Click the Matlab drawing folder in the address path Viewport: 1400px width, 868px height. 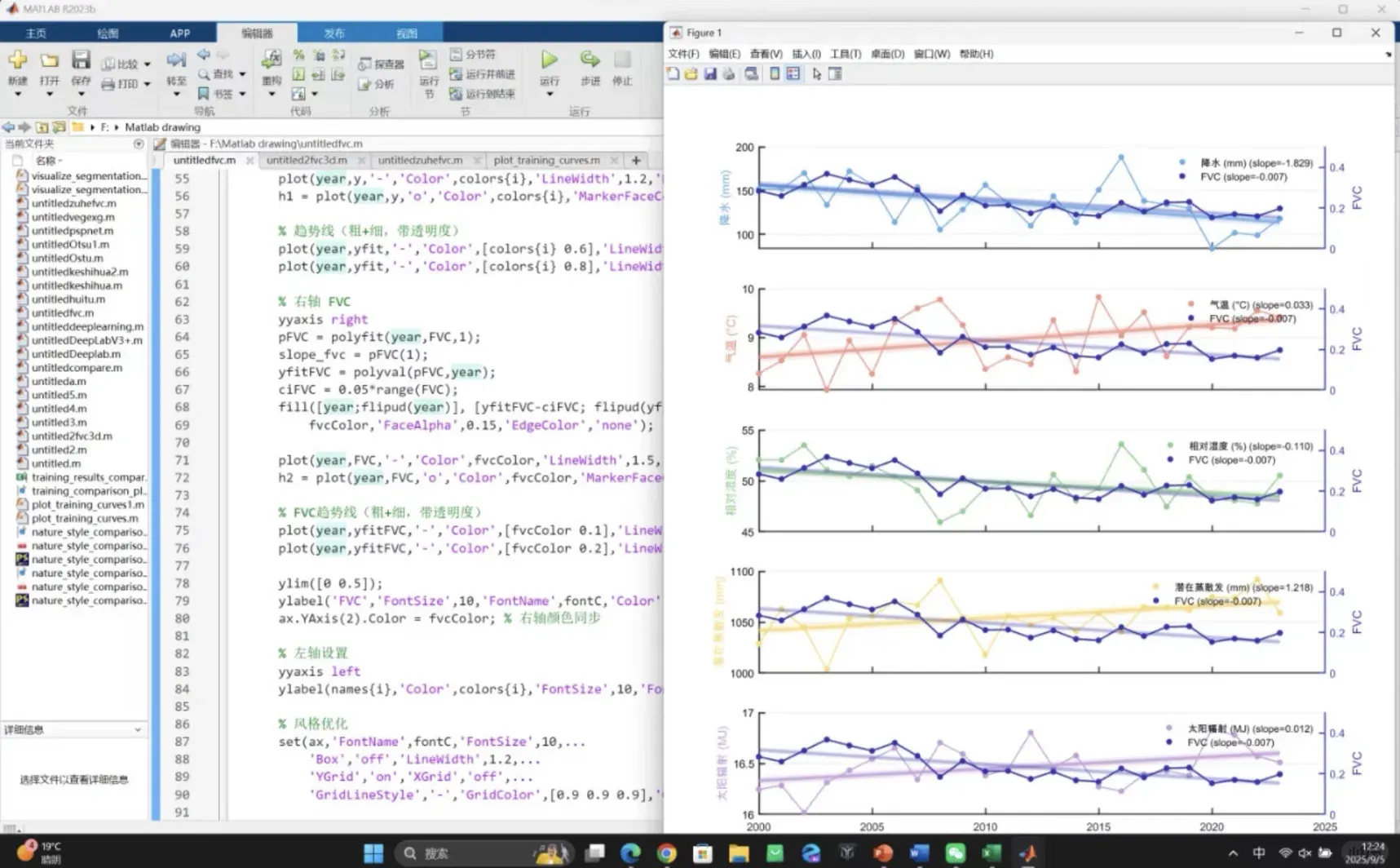(162, 127)
